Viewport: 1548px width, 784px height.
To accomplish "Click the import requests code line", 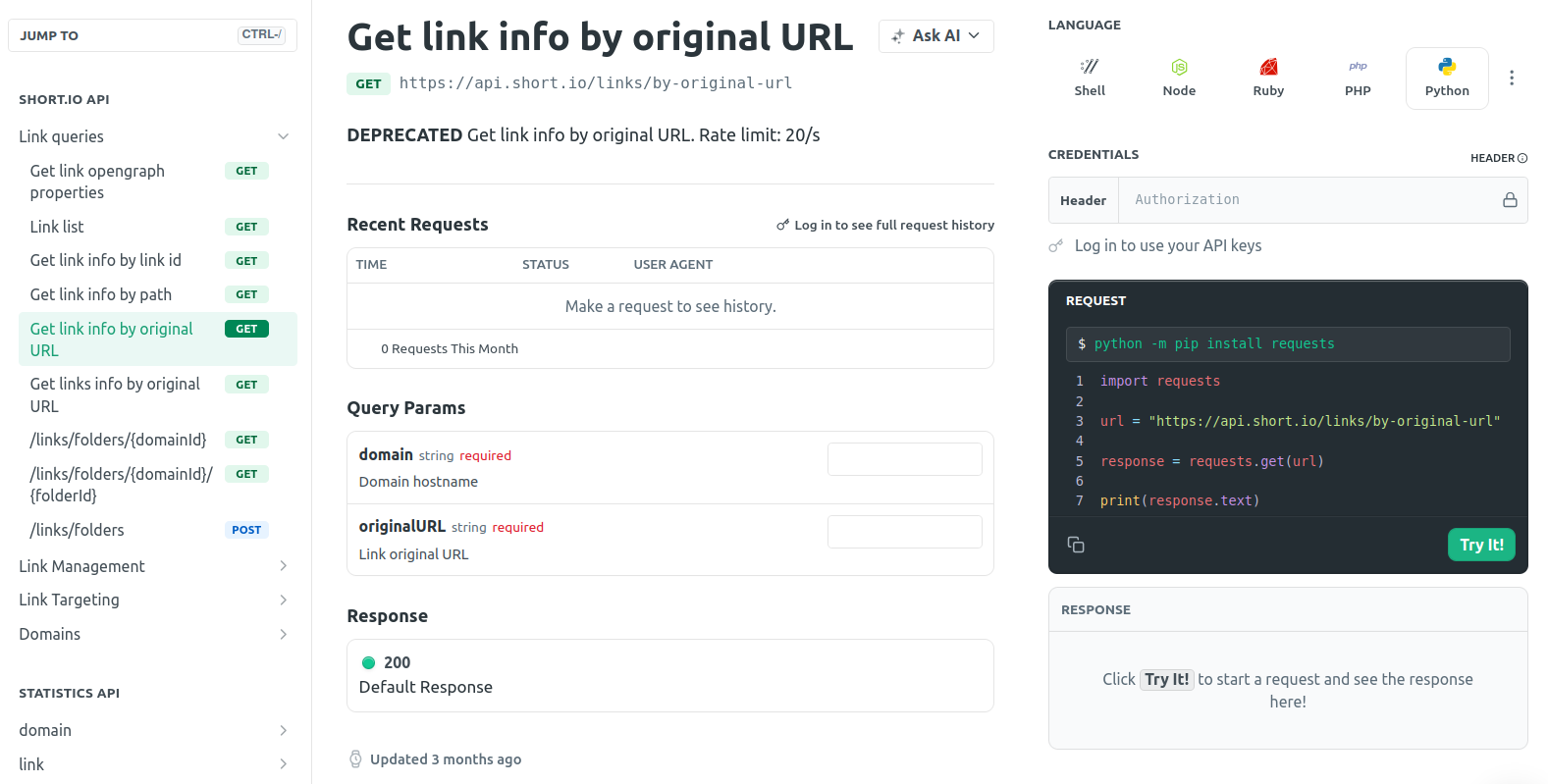I will (x=1160, y=381).
